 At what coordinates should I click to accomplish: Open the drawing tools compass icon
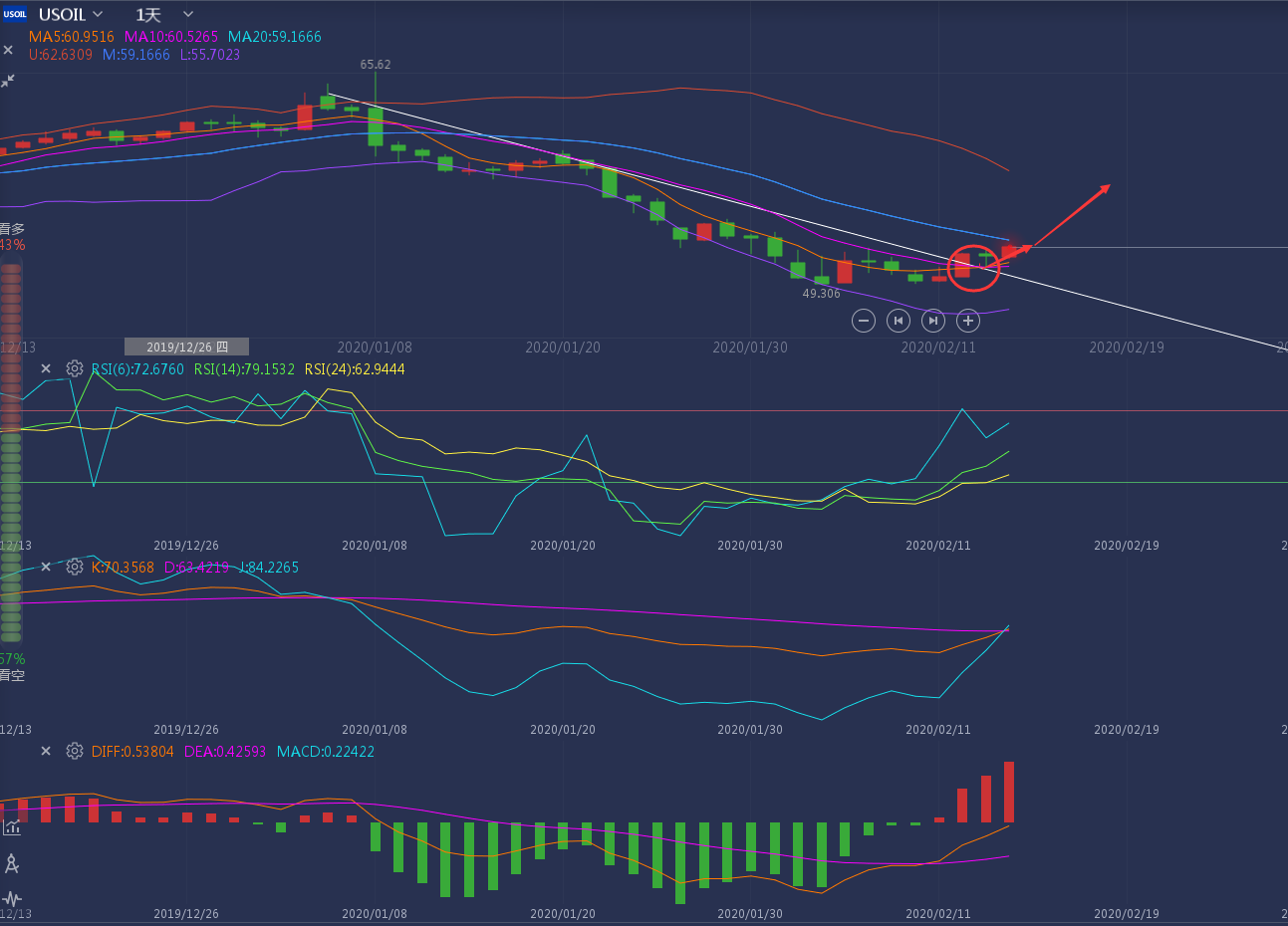pos(12,863)
